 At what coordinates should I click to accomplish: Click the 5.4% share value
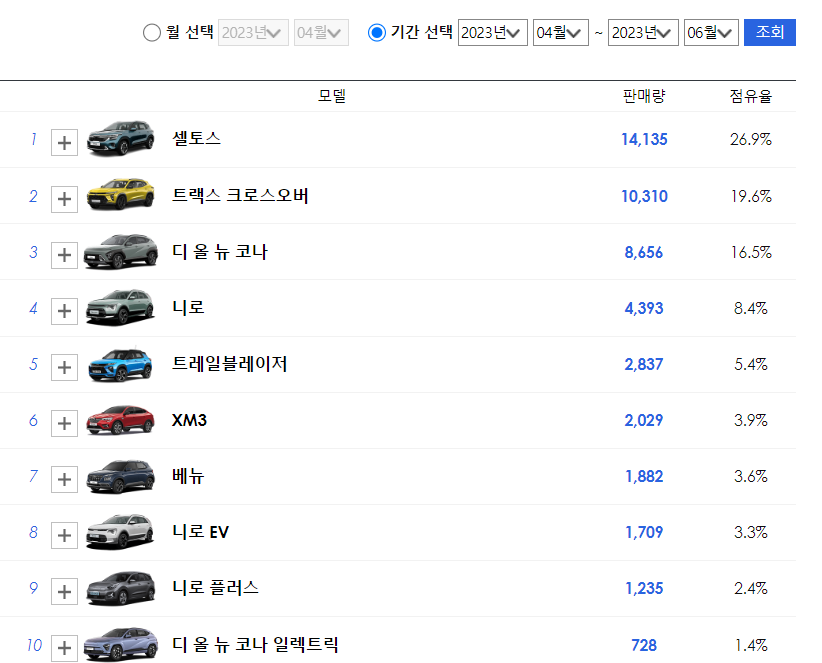point(751,364)
